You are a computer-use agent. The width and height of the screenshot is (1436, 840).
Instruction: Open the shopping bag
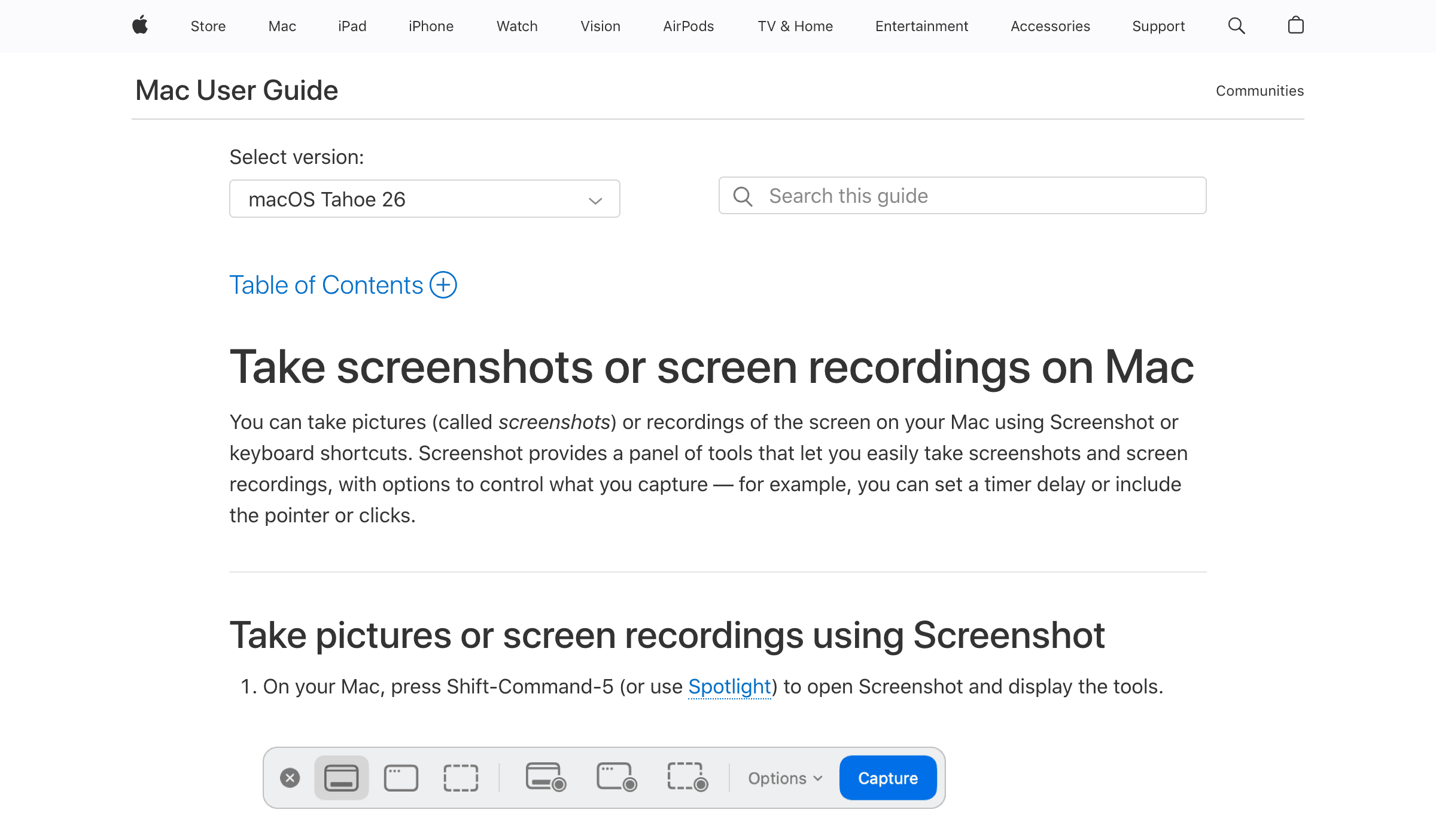coord(1295,26)
